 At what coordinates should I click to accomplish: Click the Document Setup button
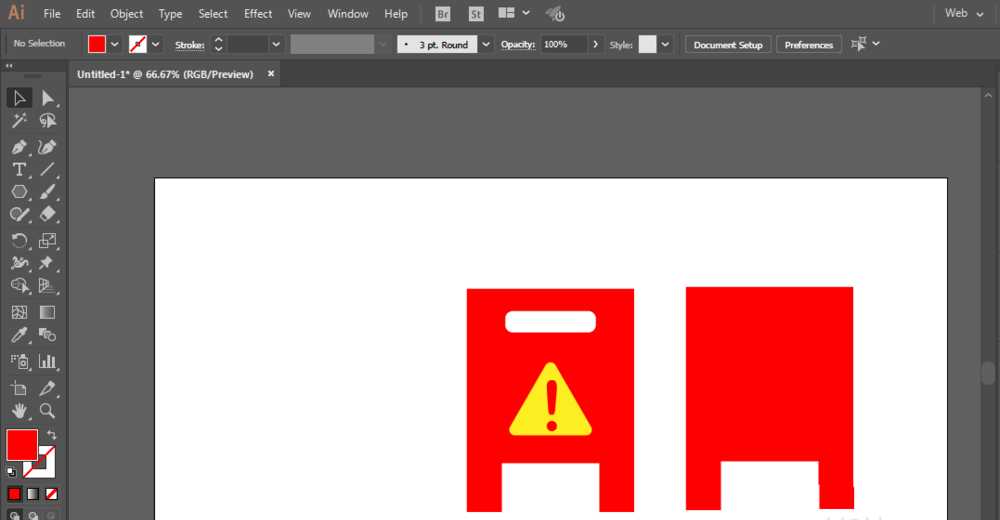tap(728, 45)
